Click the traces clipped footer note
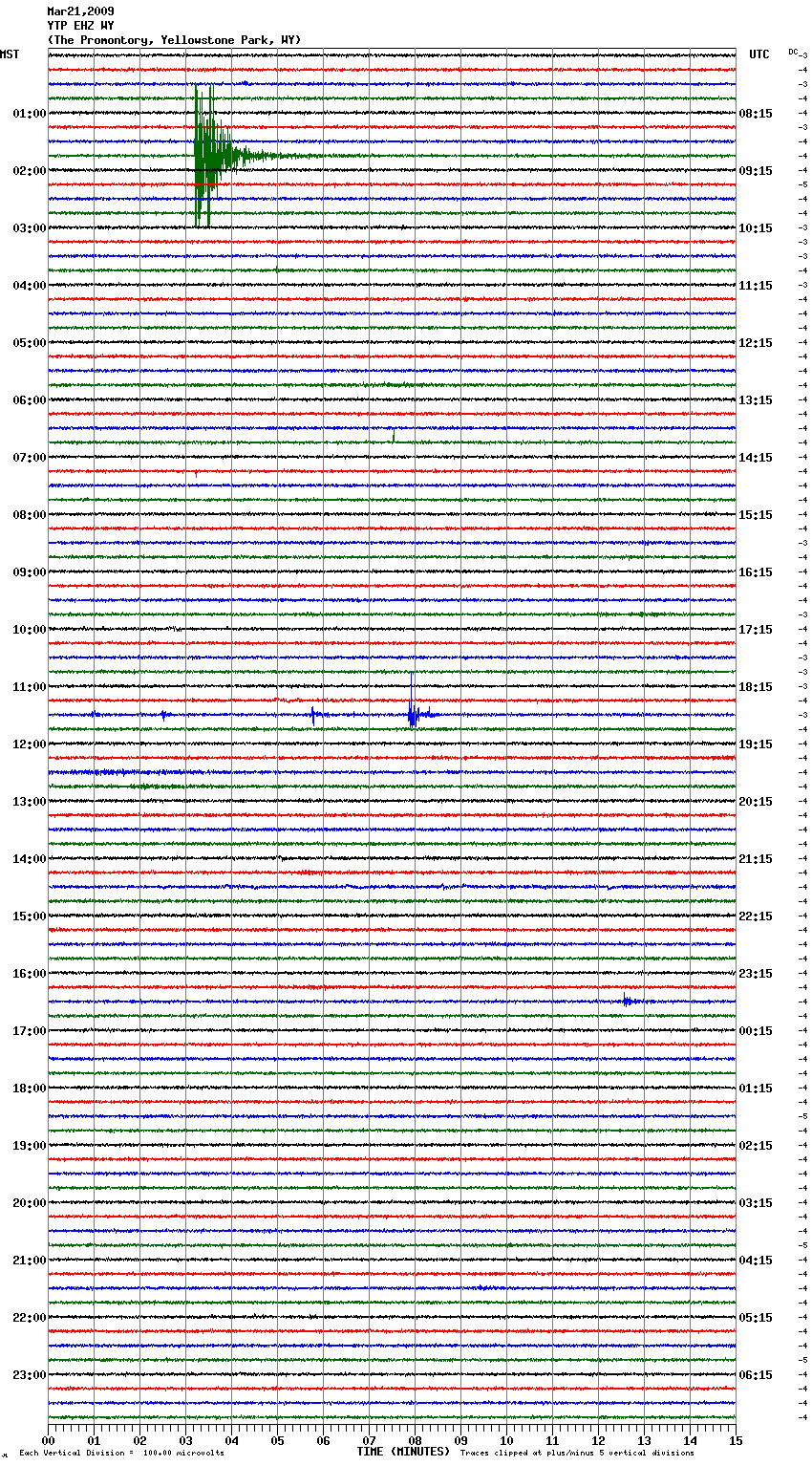Viewport: 812px width, 1466px height. [x=577, y=1453]
